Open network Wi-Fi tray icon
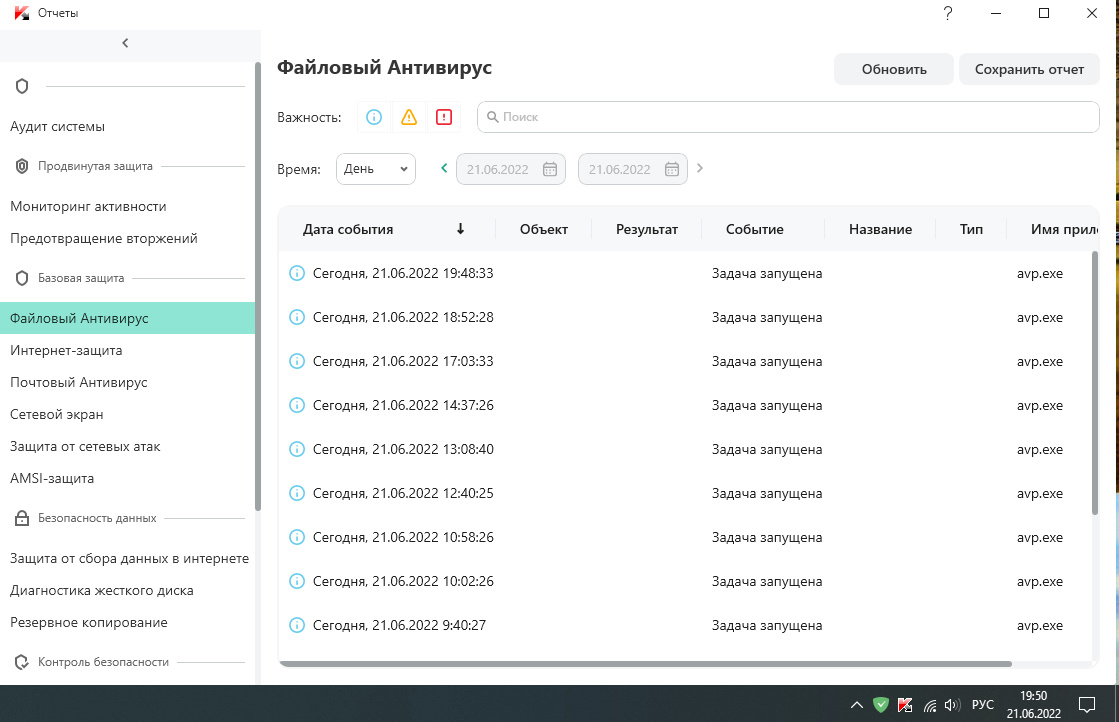Image resolution: width=1119 pixels, height=722 pixels. point(929,706)
